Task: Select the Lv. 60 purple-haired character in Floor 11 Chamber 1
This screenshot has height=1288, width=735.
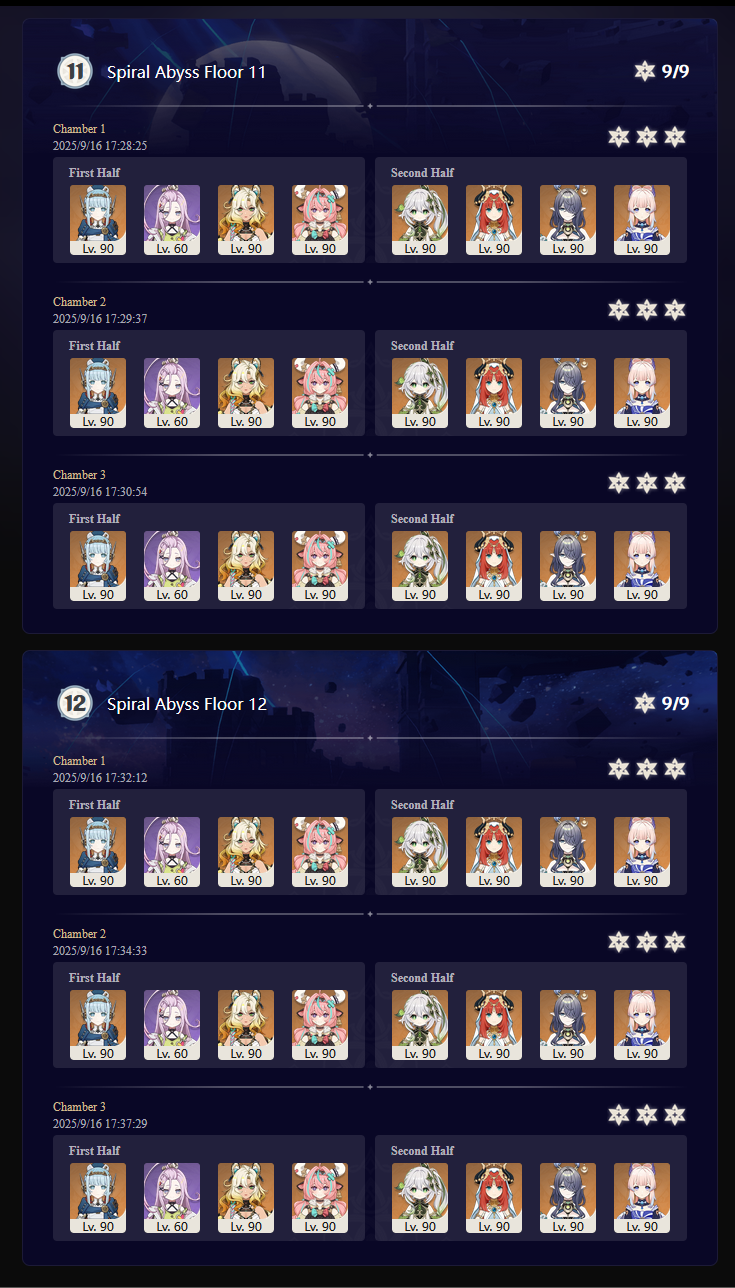Action: point(172,220)
